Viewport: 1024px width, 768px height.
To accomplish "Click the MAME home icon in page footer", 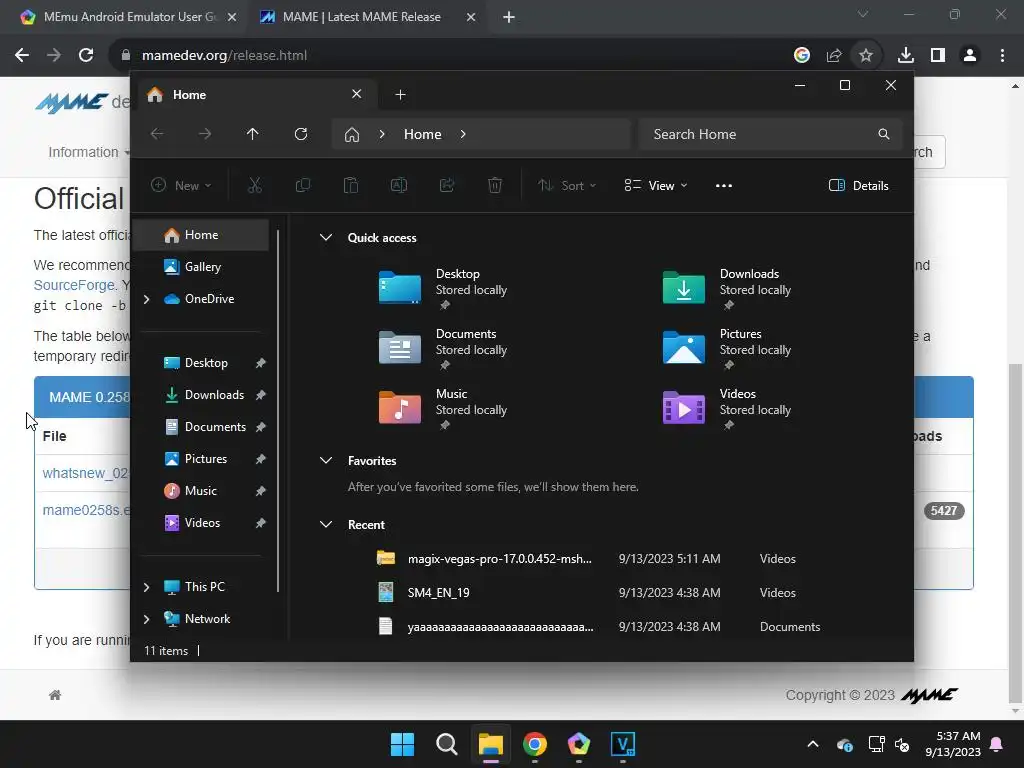I will tap(55, 695).
